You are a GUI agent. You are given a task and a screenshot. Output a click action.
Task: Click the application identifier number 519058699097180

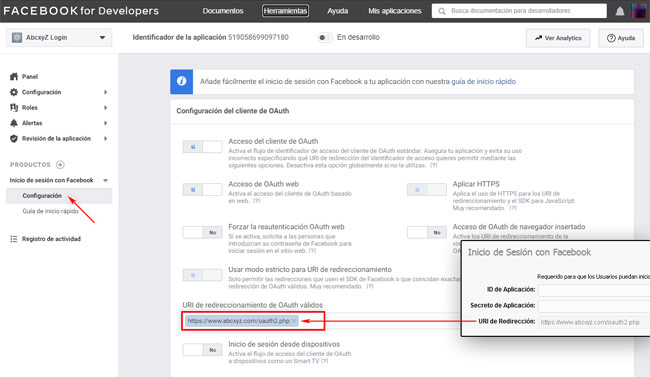pos(258,37)
